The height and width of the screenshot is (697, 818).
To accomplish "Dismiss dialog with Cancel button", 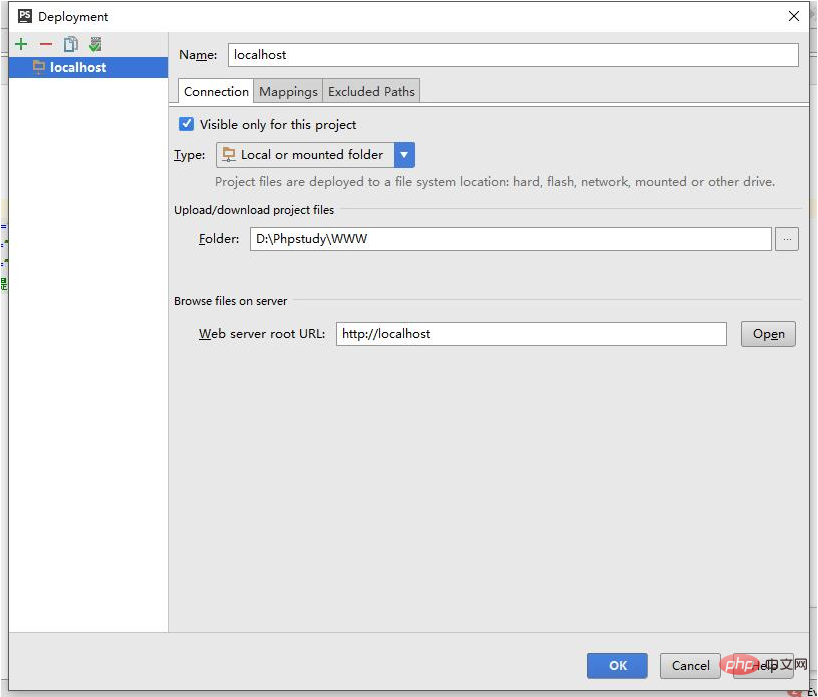I will click(x=690, y=666).
